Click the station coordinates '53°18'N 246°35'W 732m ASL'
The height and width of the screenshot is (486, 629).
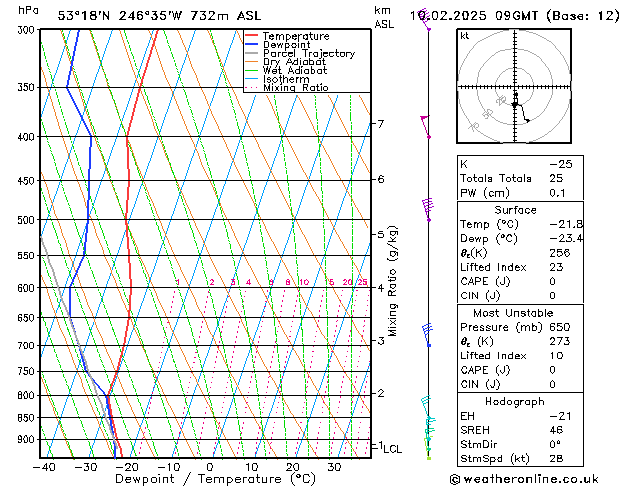pos(159,16)
